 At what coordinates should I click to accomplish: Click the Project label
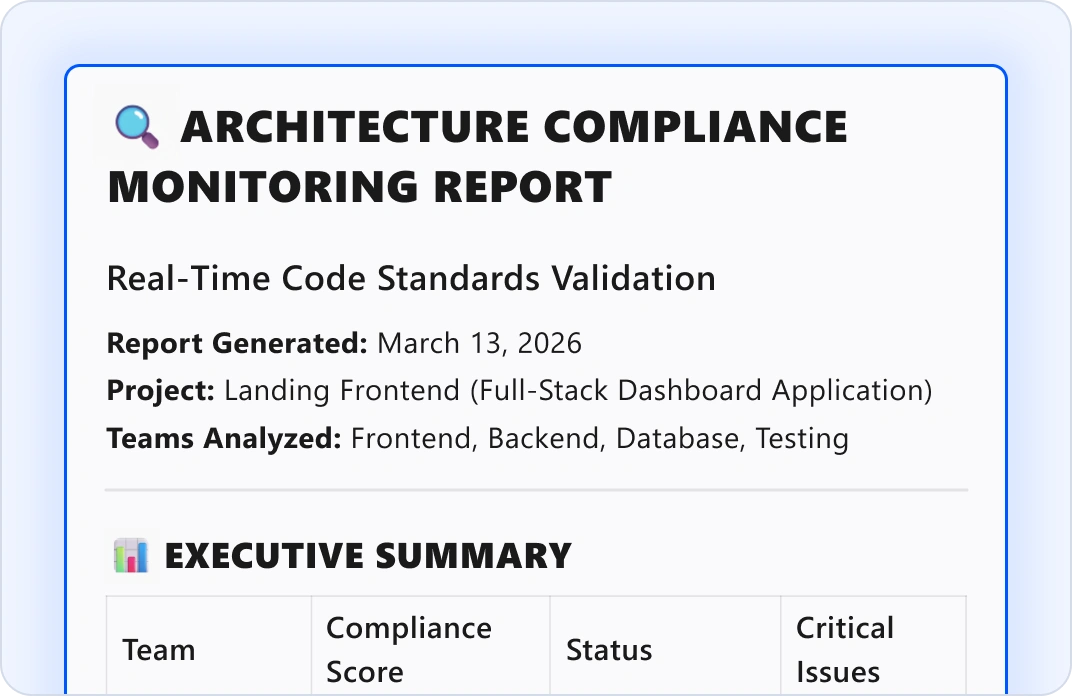pyautogui.click(x=161, y=391)
